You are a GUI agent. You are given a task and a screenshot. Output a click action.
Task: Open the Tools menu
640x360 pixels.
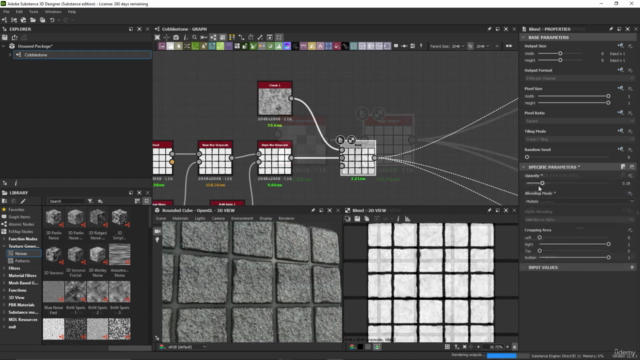click(33, 12)
